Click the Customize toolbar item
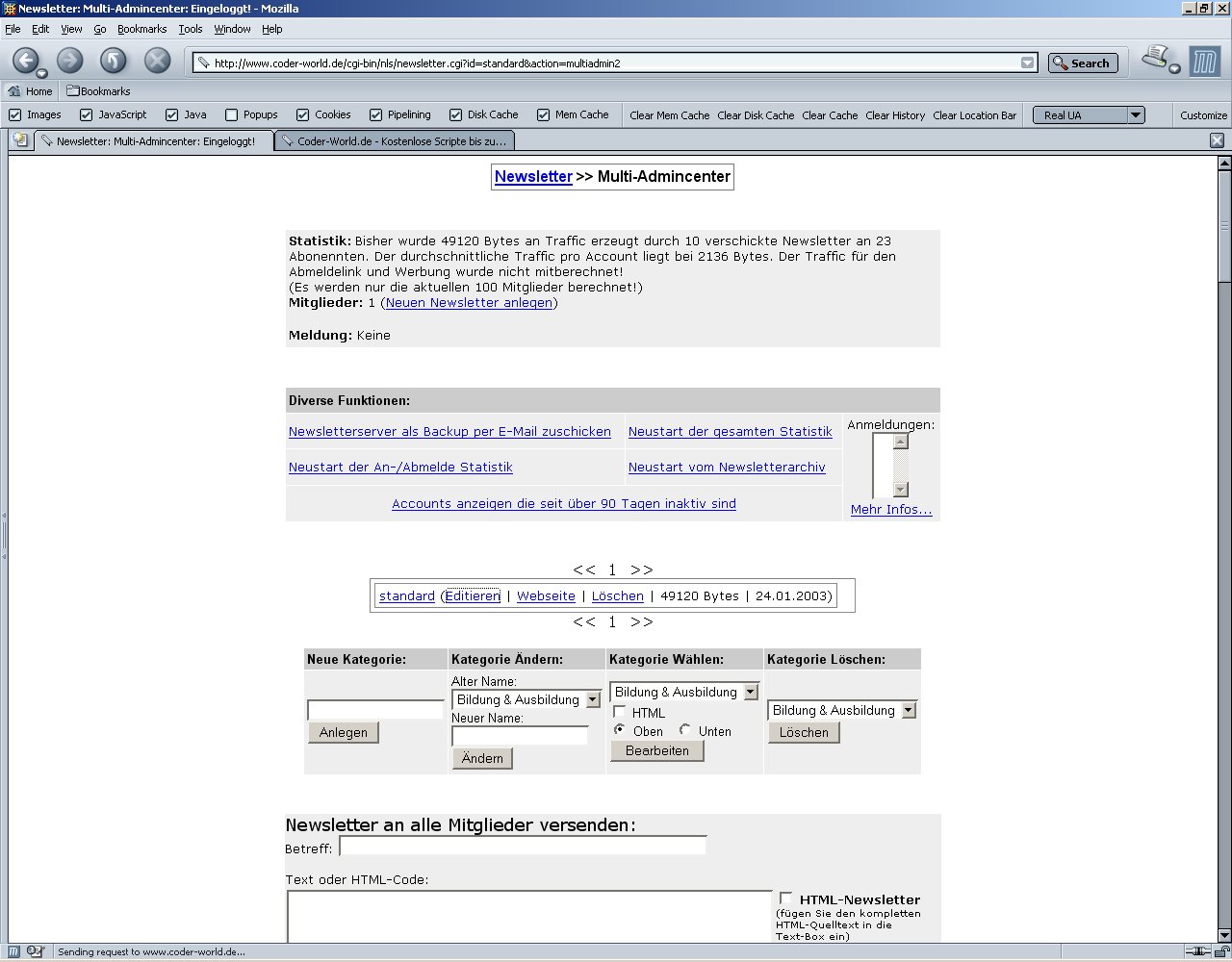 (1203, 115)
